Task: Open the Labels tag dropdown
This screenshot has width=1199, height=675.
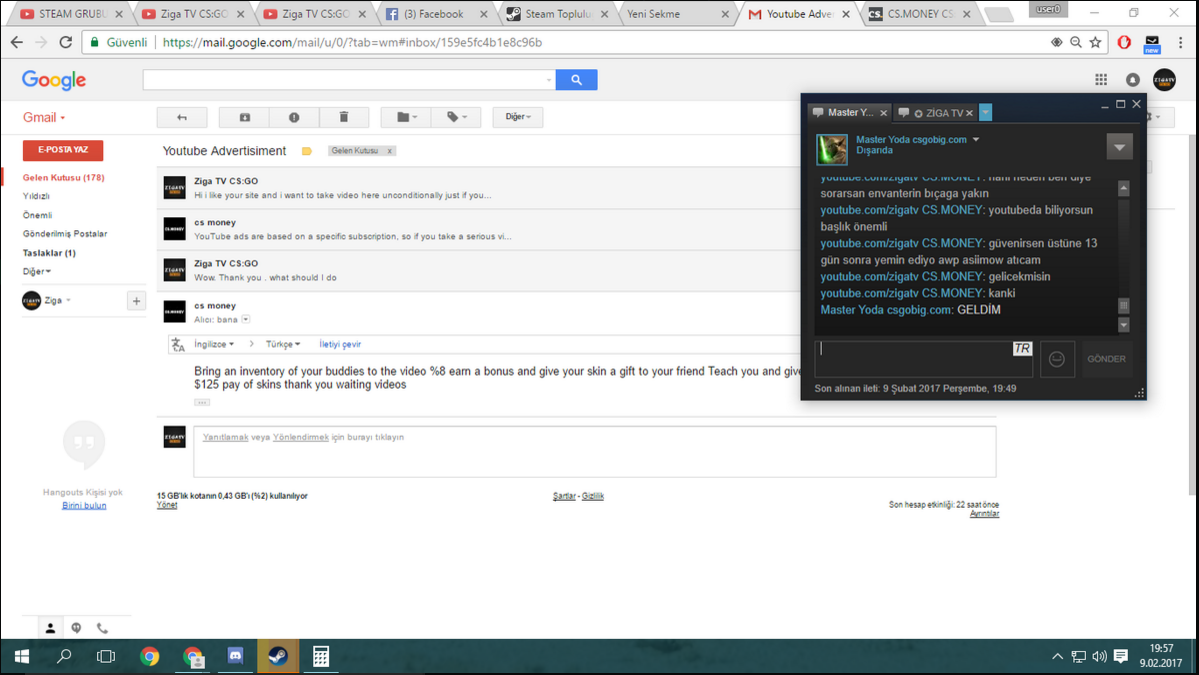Action: click(x=456, y=117)
